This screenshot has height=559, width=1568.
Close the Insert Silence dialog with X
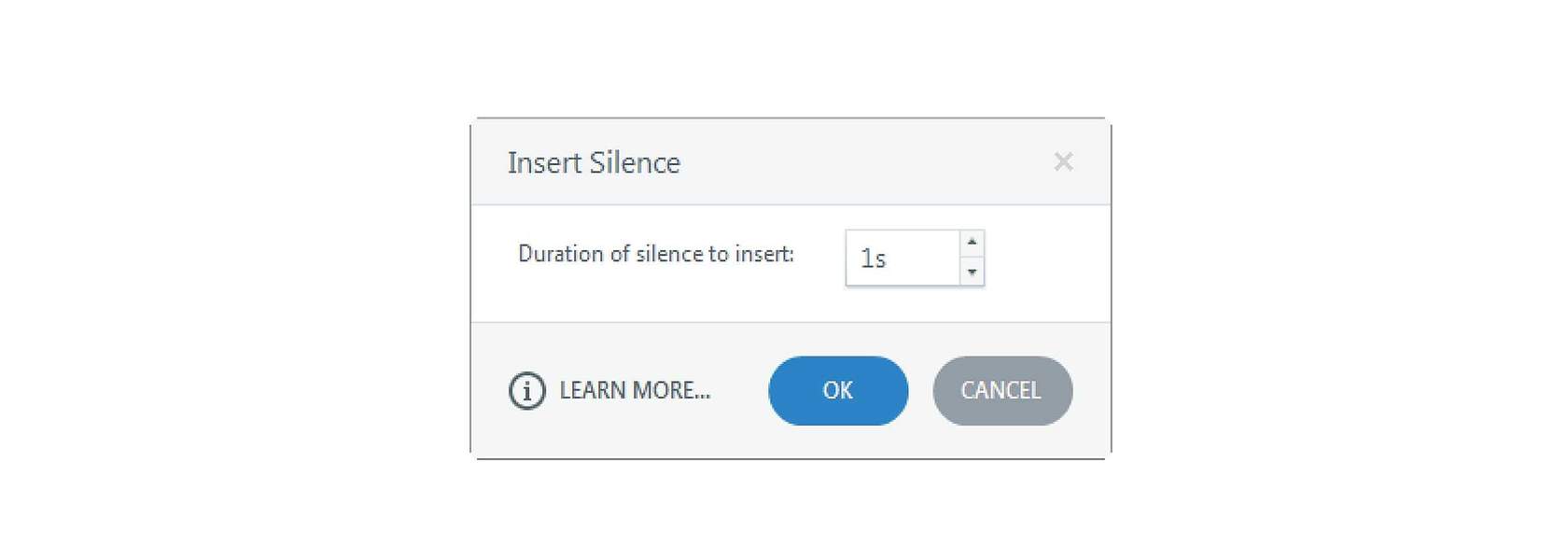pos(1063,161)
